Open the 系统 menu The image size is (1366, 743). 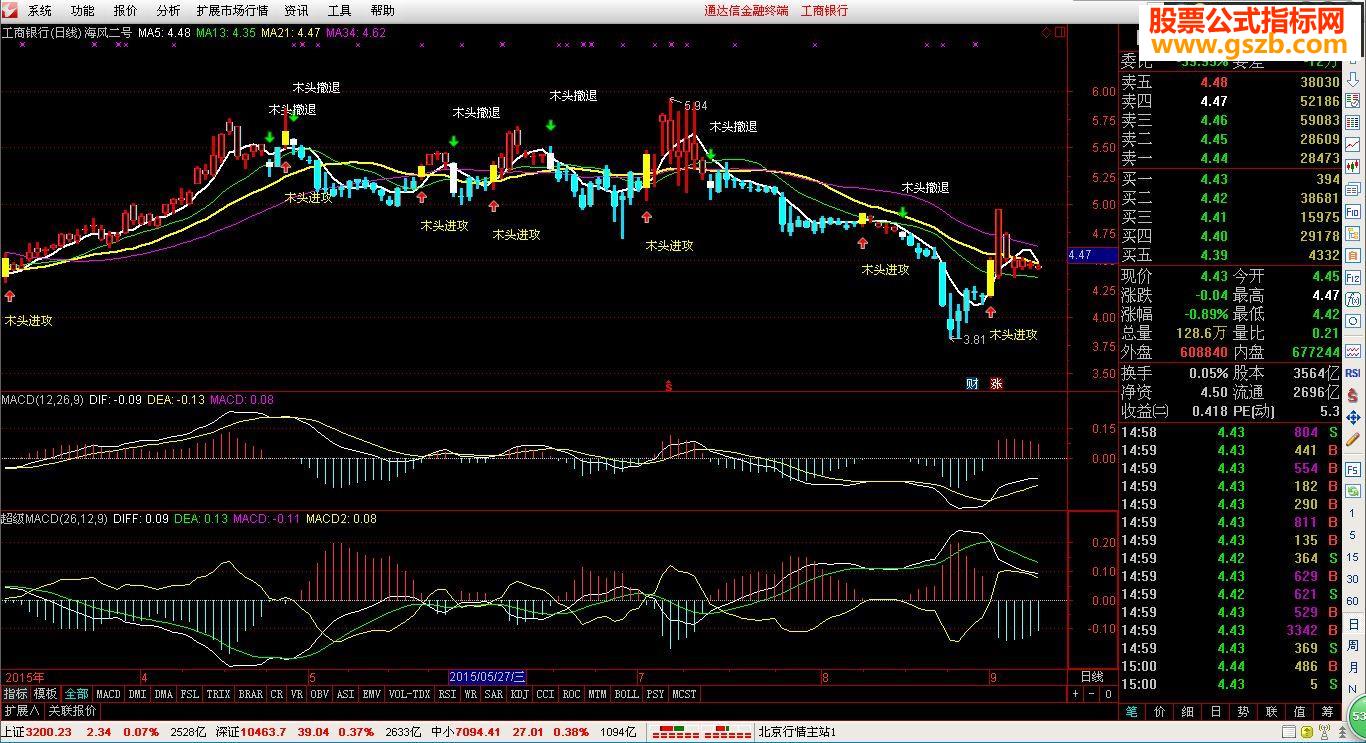tap(40, 10)
